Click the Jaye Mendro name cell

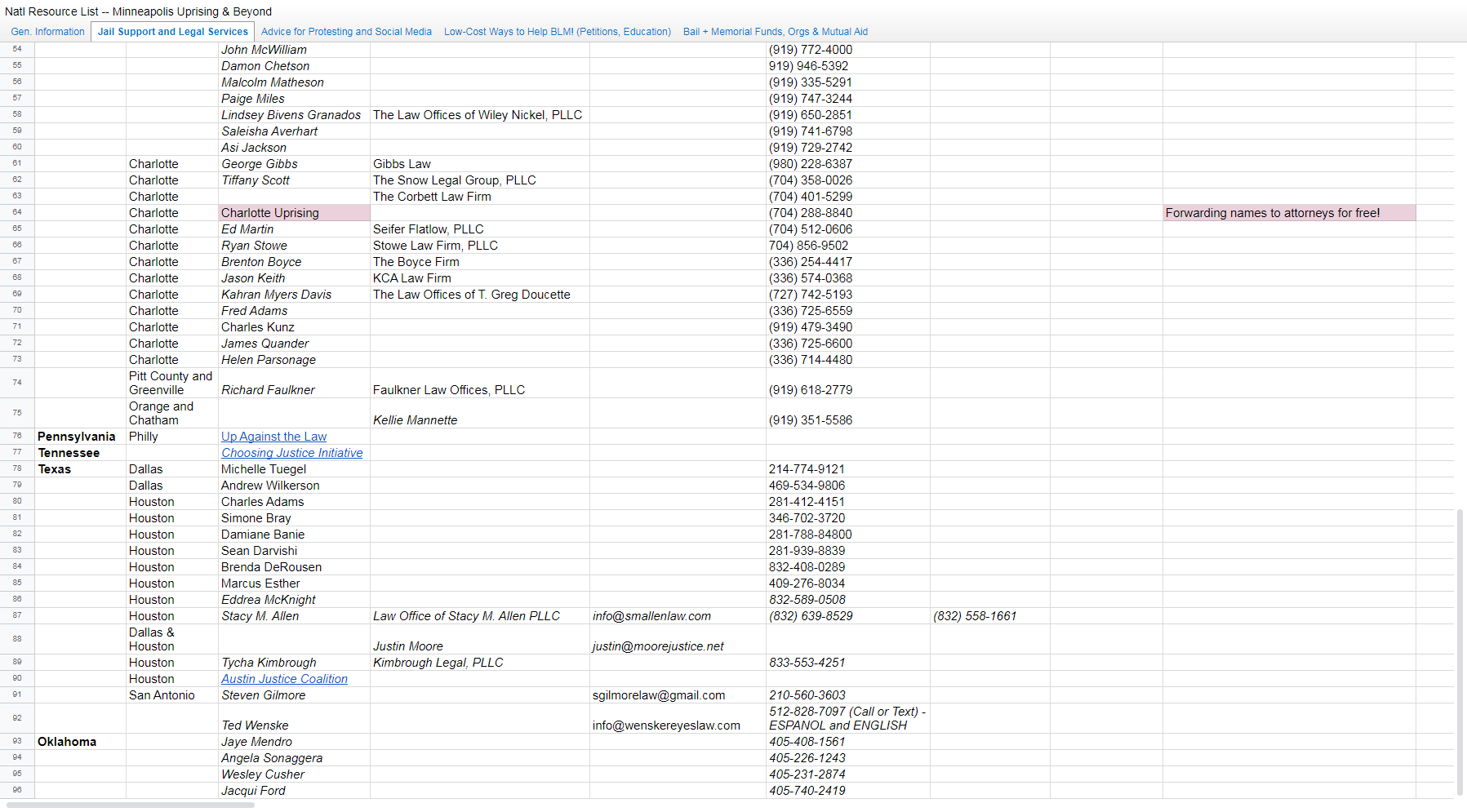tap(294, 742)
